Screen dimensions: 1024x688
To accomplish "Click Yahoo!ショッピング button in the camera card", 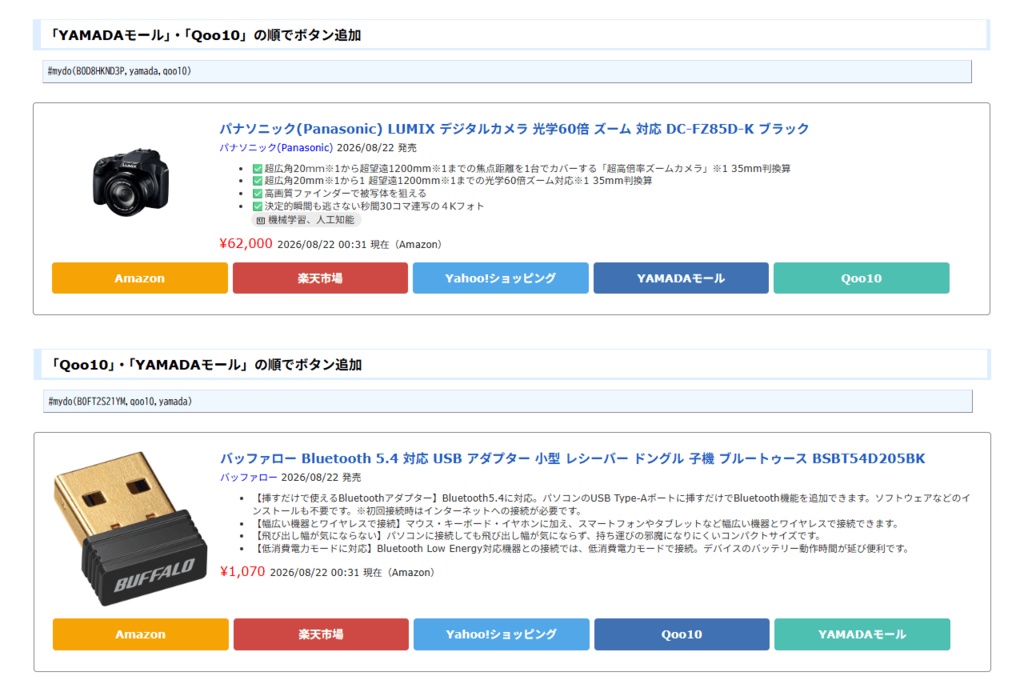I will coord(500,278).
